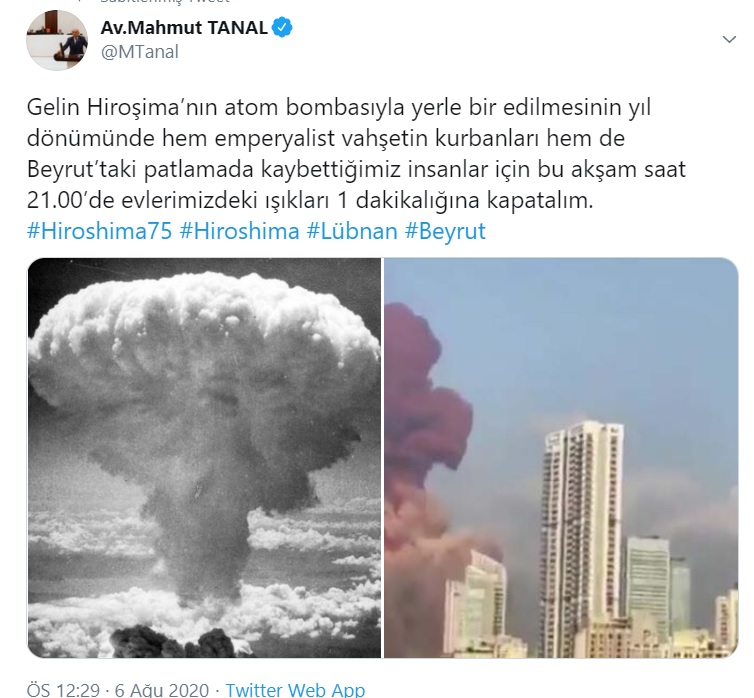Open the Av.Mahmut TANAL profile name
Screen dimensions: 754x698
pos(184,27)
